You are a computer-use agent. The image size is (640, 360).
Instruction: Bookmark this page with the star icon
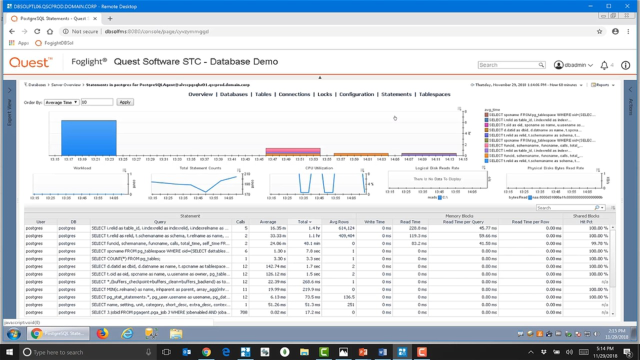click(599, 31)
